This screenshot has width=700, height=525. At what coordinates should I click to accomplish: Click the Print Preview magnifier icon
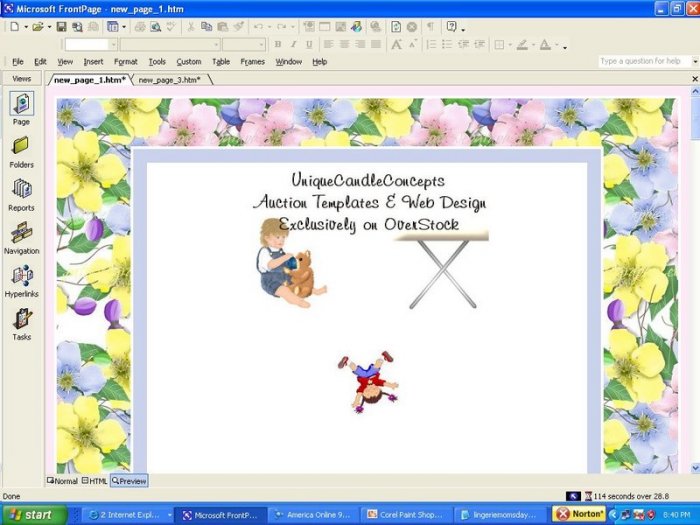tap(155, 27)
